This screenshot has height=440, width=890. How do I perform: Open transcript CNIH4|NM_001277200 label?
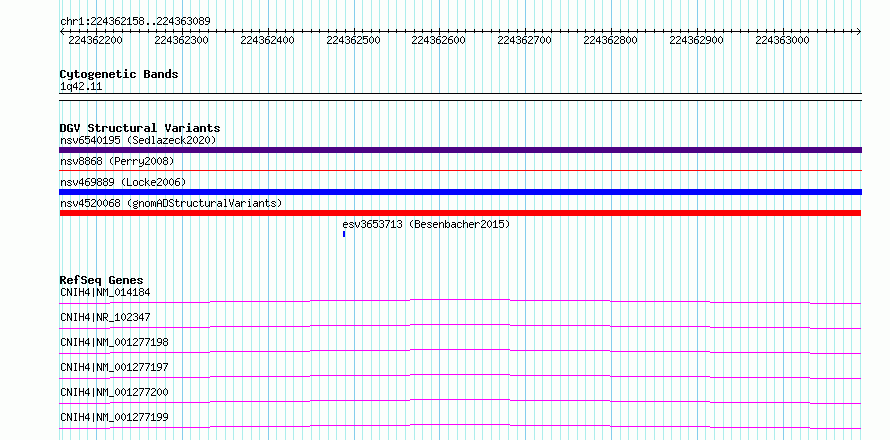click(x=114, y=392)
